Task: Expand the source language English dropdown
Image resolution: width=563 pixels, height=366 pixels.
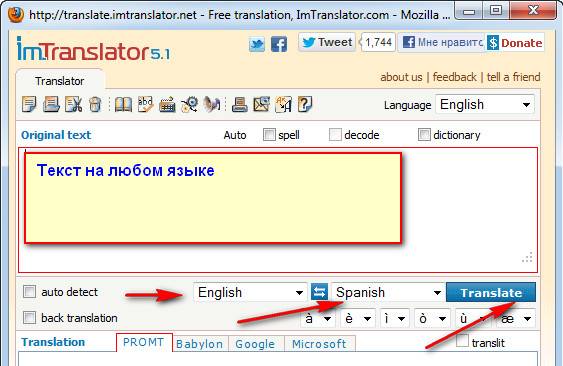Action: [250, 292]
